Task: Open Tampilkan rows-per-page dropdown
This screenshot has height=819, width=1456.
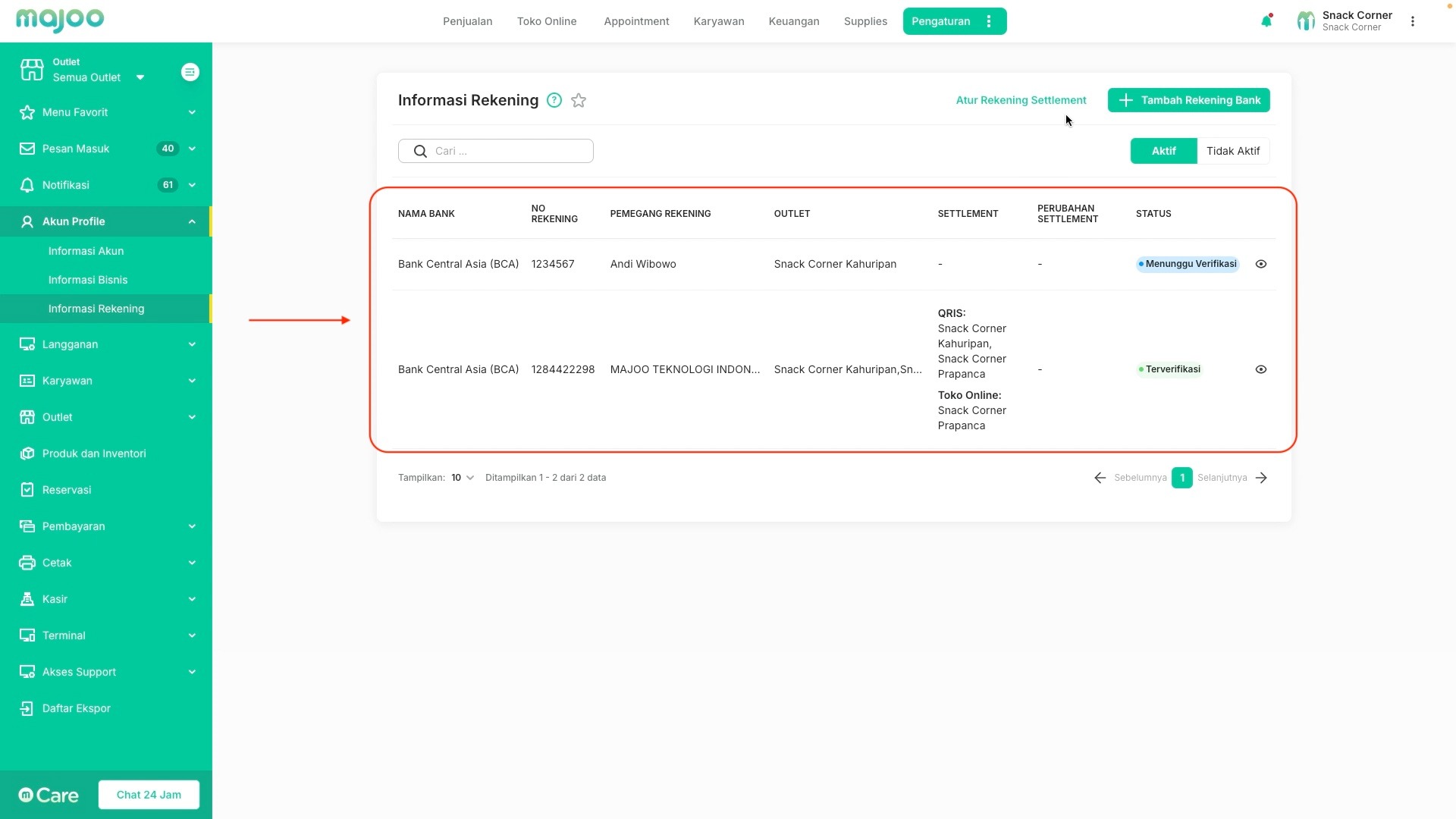Action: (462, 478)
